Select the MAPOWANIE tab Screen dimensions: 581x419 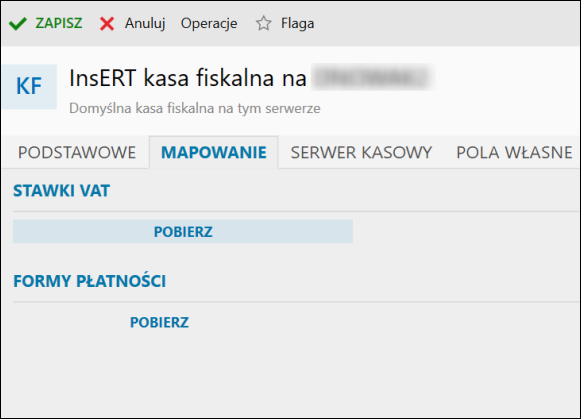coord(214,153)
